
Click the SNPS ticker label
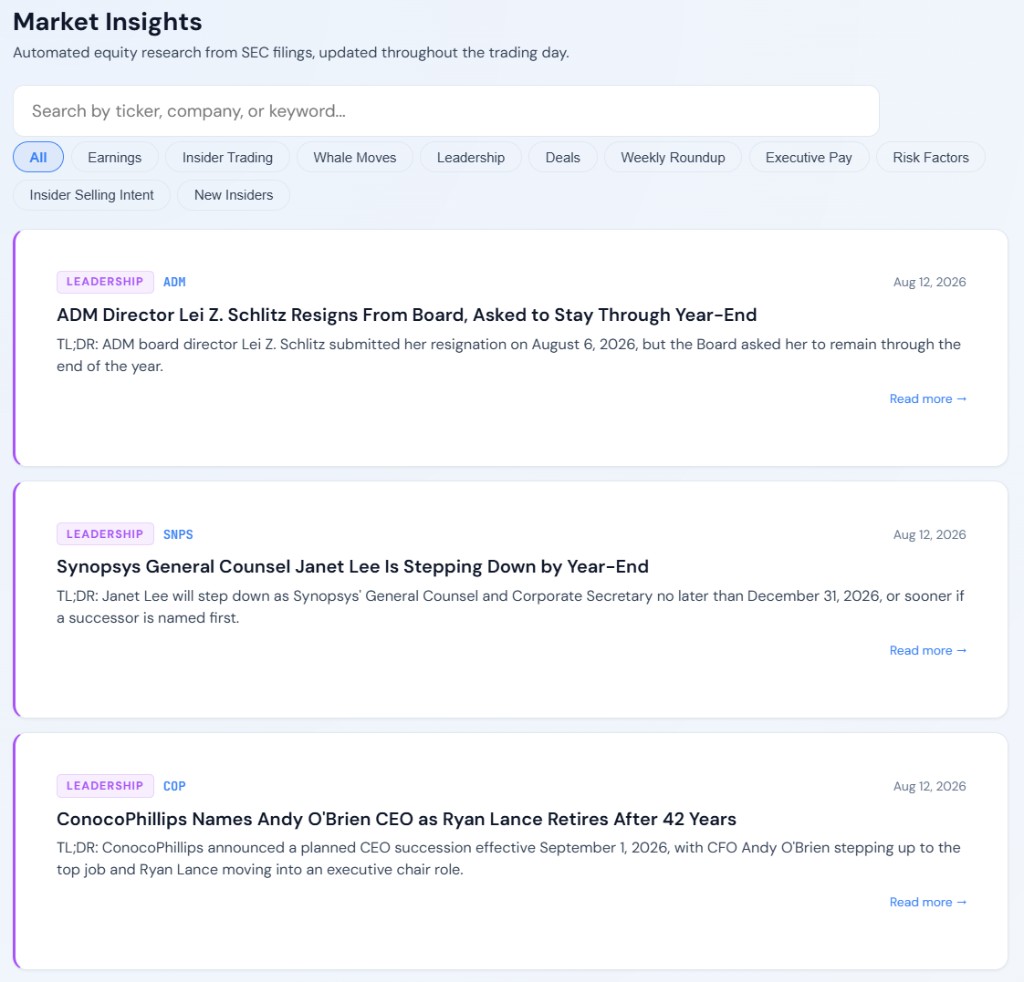click(x=178, y=534)
